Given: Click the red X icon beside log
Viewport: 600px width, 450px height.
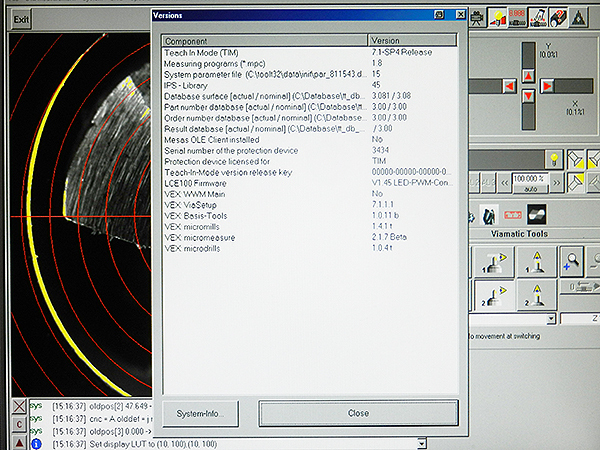Looking at the screenshot, I should (x=19, y=406).
